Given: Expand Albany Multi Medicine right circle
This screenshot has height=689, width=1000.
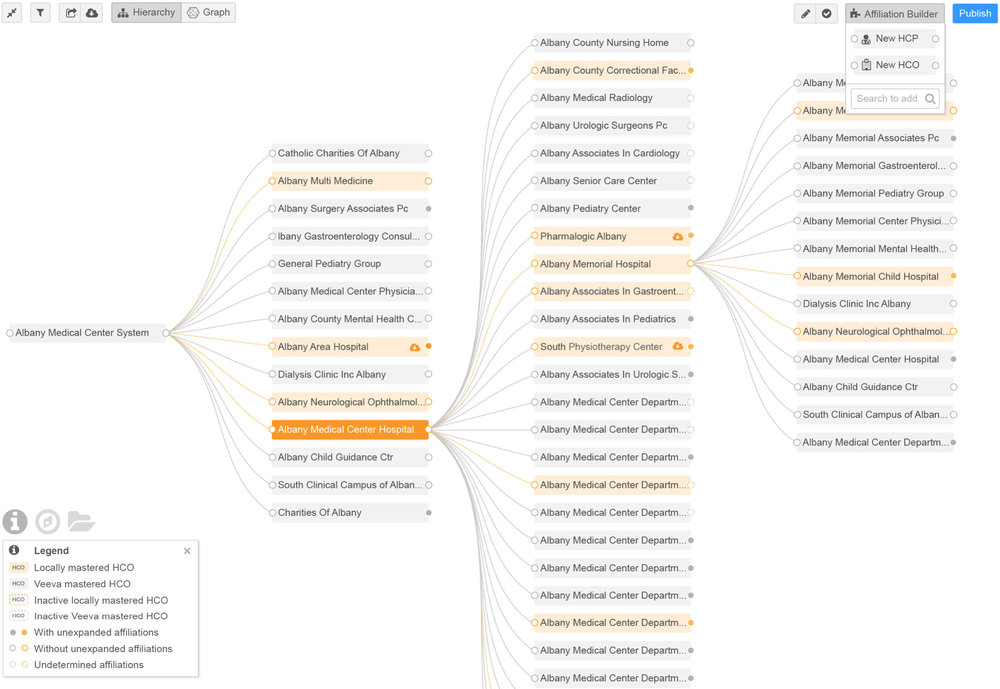Looking at the screenshot, I should click(x=429, y=181).
